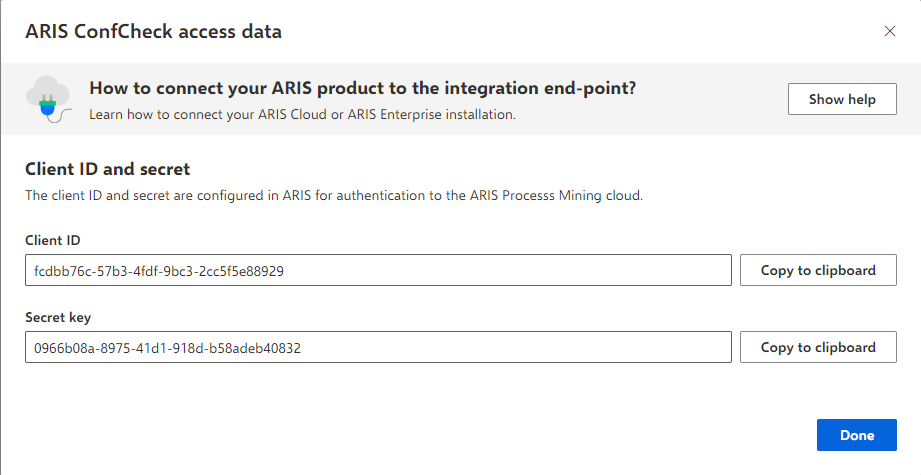Click the 'How to connect your ARIS product' heading
Viewport: 921px width, 475px height.
click(362, 88)
